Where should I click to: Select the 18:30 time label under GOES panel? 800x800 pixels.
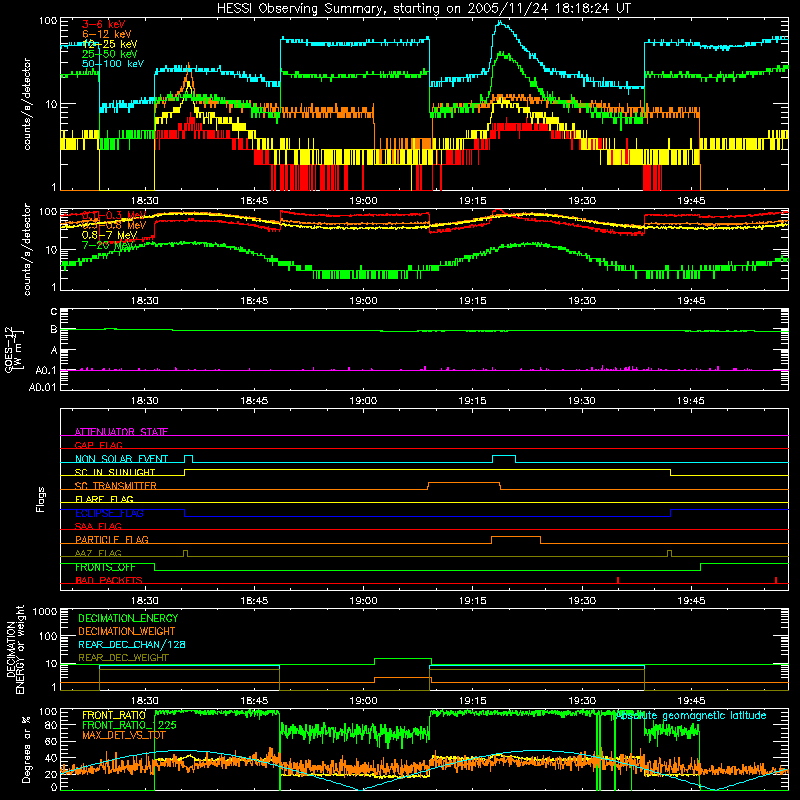[144, 401]
